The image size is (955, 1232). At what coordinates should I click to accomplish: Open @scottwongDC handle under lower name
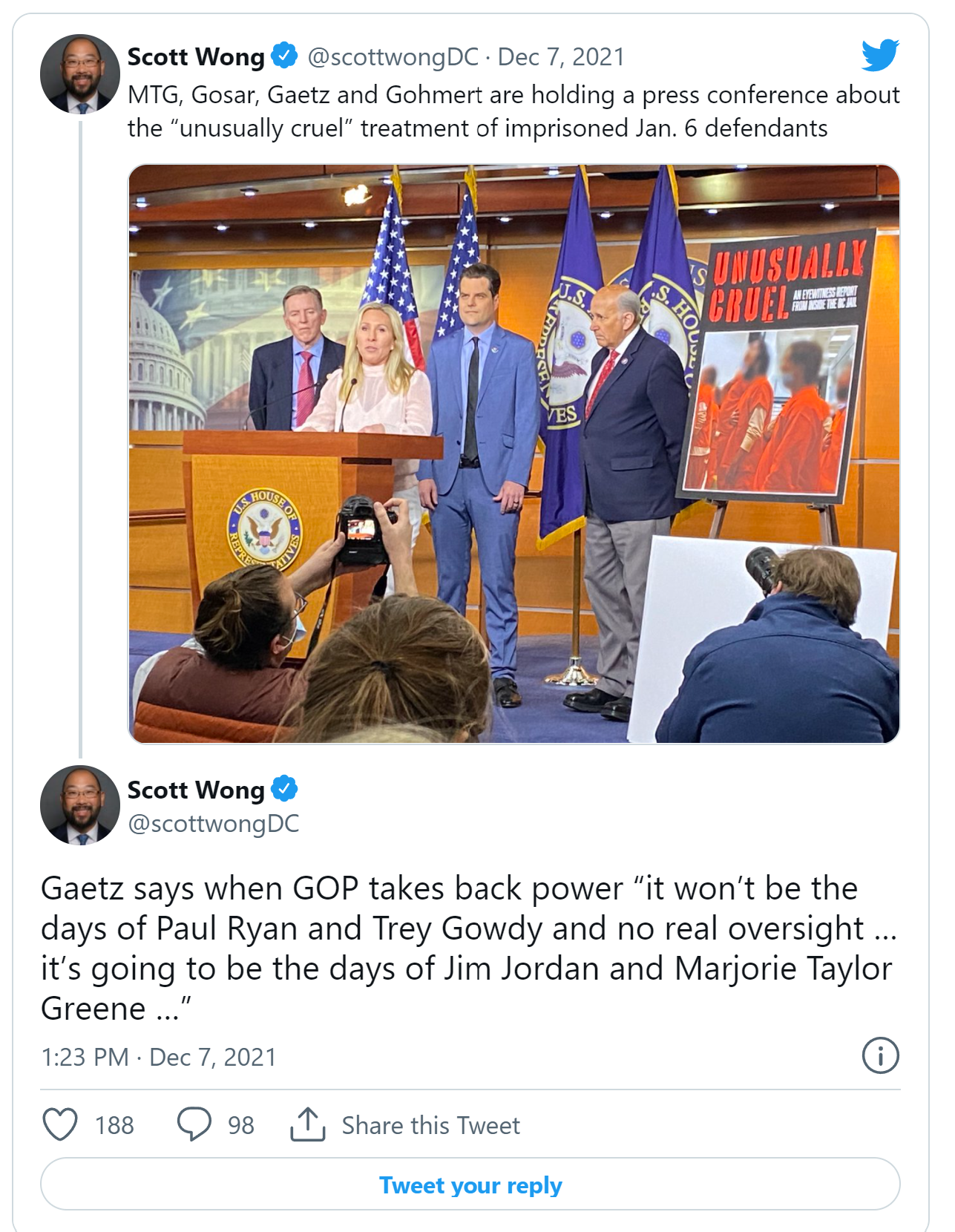point(214,824)
